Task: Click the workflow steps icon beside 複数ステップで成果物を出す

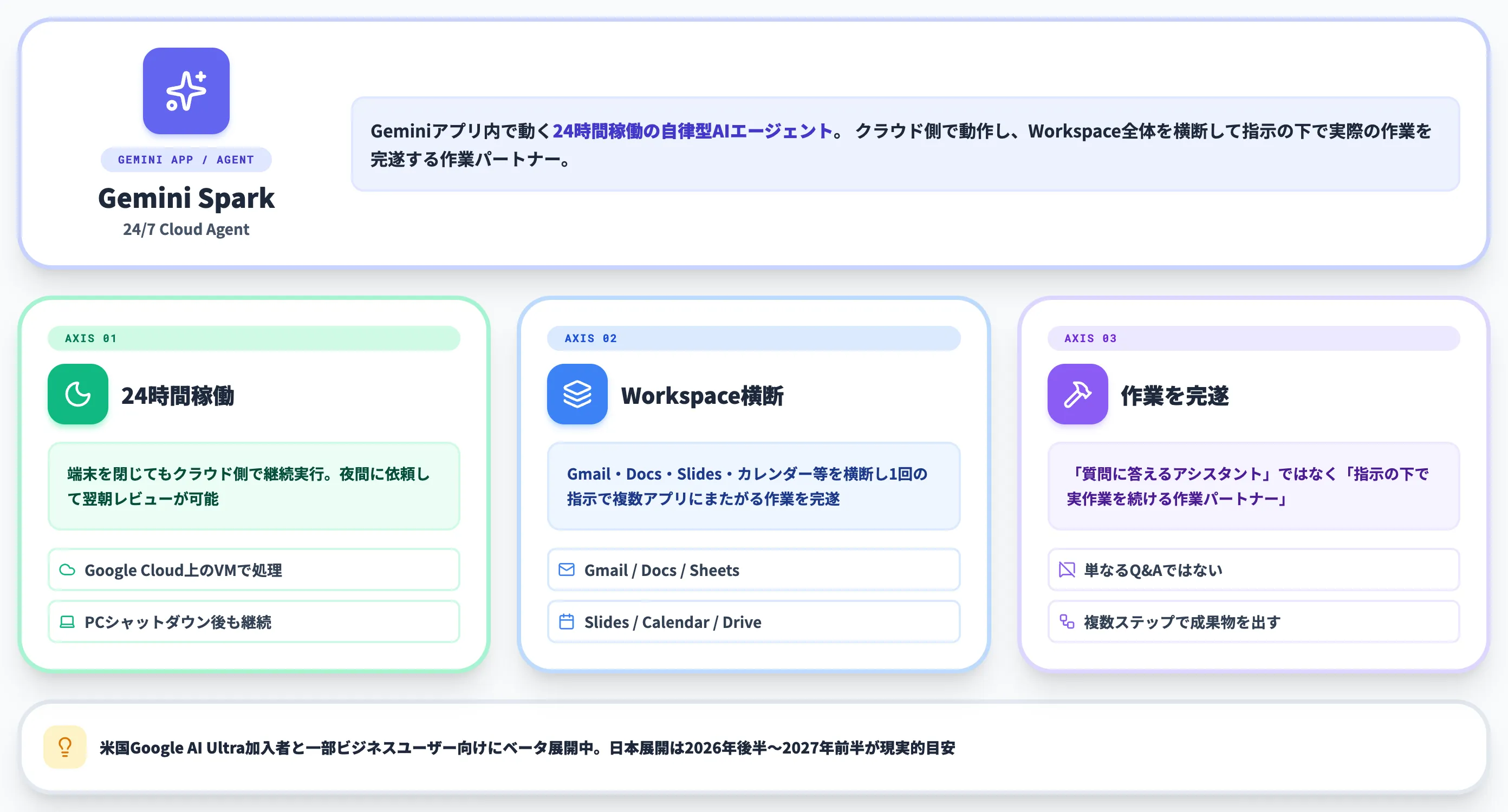Action: tap(1067, 622)
